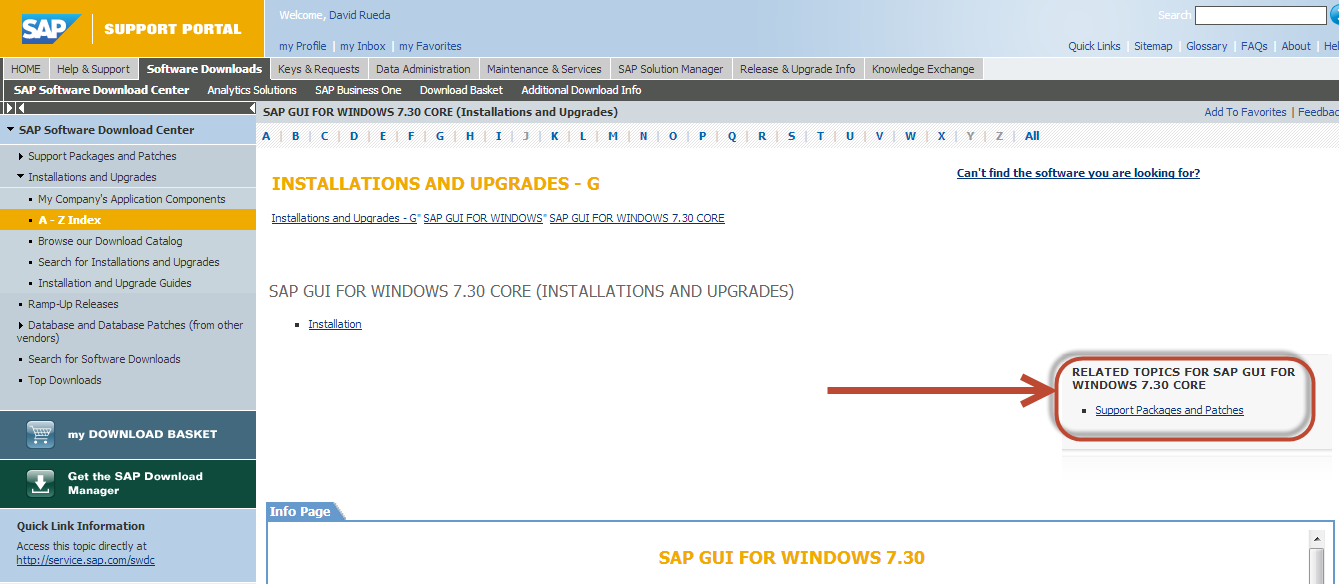Open the service.sap.com/swdc link
1339x584 pixels.
click(86, 560)
